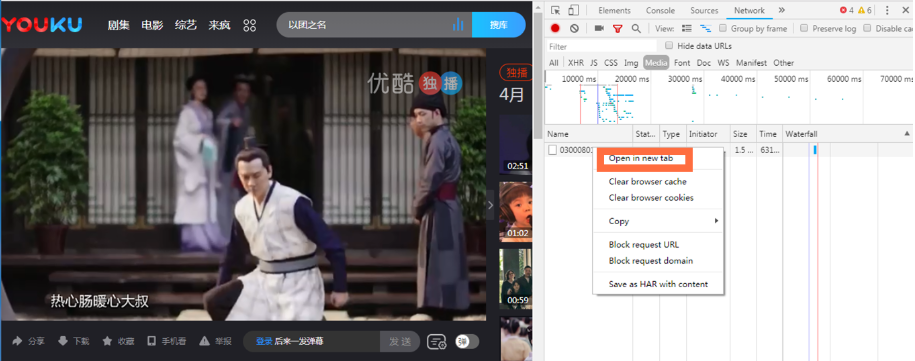Viewport: 915px width, 361px height.
Task: Click the network Filter input field
Action: click(601, 46)
